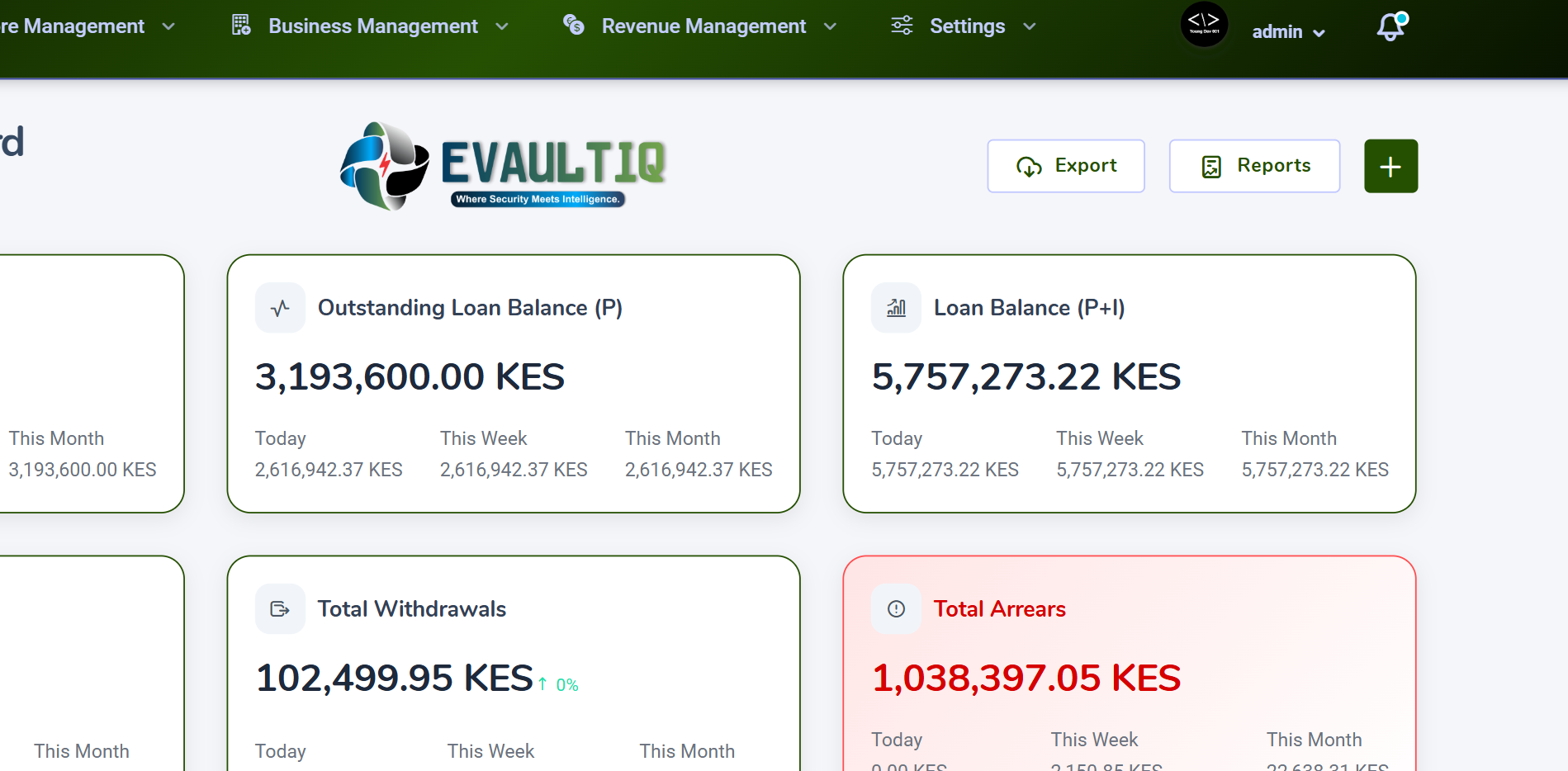Open the admin user dropdown arrow

click(x=1319, y=33)
